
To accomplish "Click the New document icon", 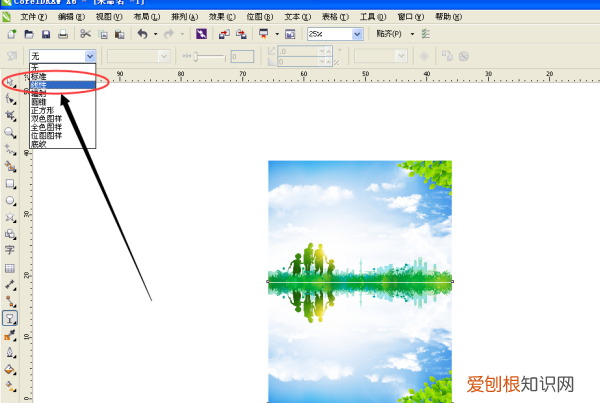I will 10,34.
